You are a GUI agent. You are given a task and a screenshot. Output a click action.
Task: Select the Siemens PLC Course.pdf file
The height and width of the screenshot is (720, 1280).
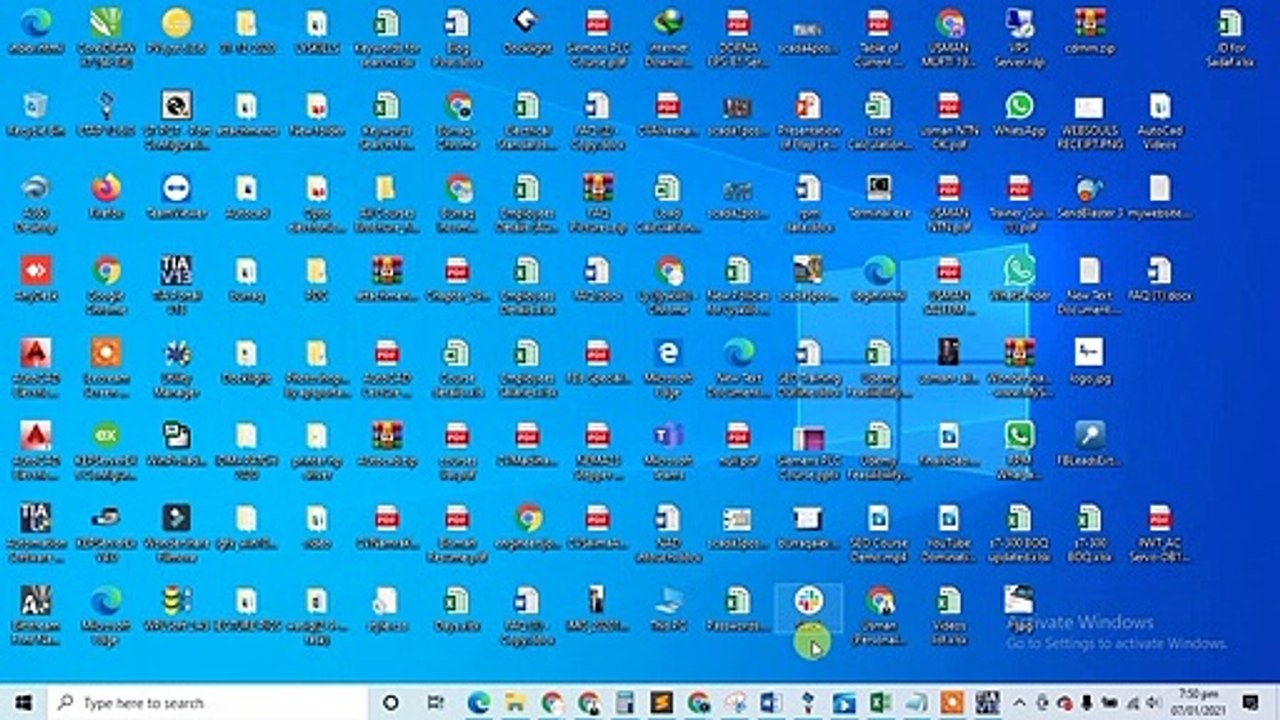coord(597,37)
